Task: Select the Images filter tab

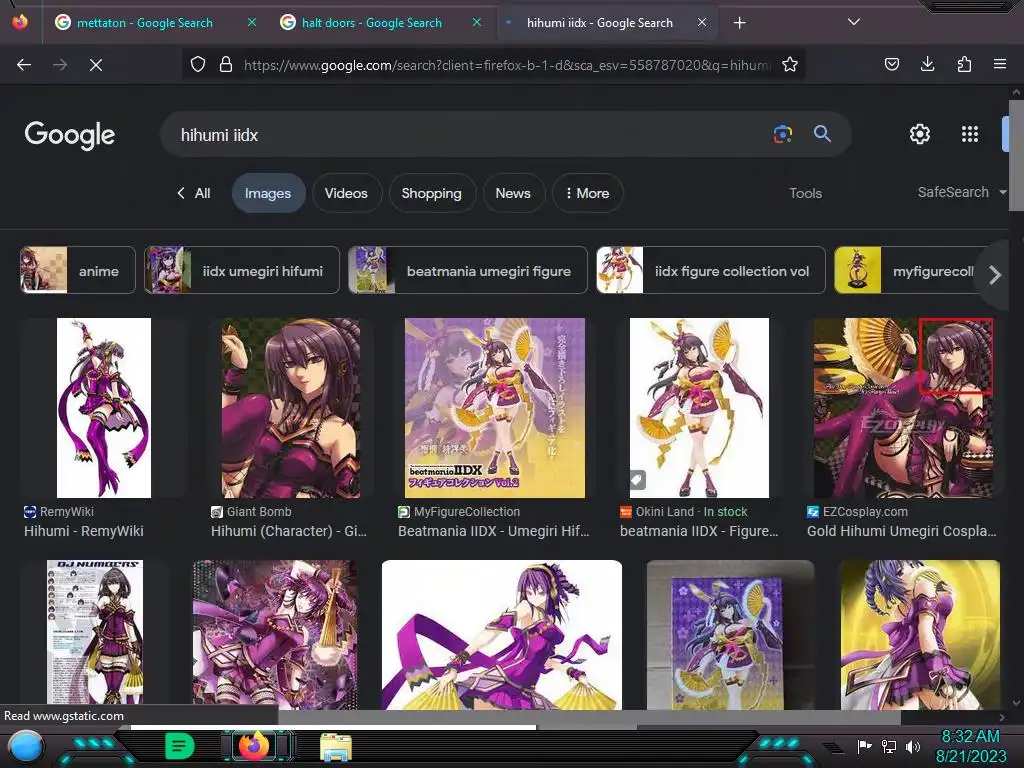Action: click(x=268, y=193)
